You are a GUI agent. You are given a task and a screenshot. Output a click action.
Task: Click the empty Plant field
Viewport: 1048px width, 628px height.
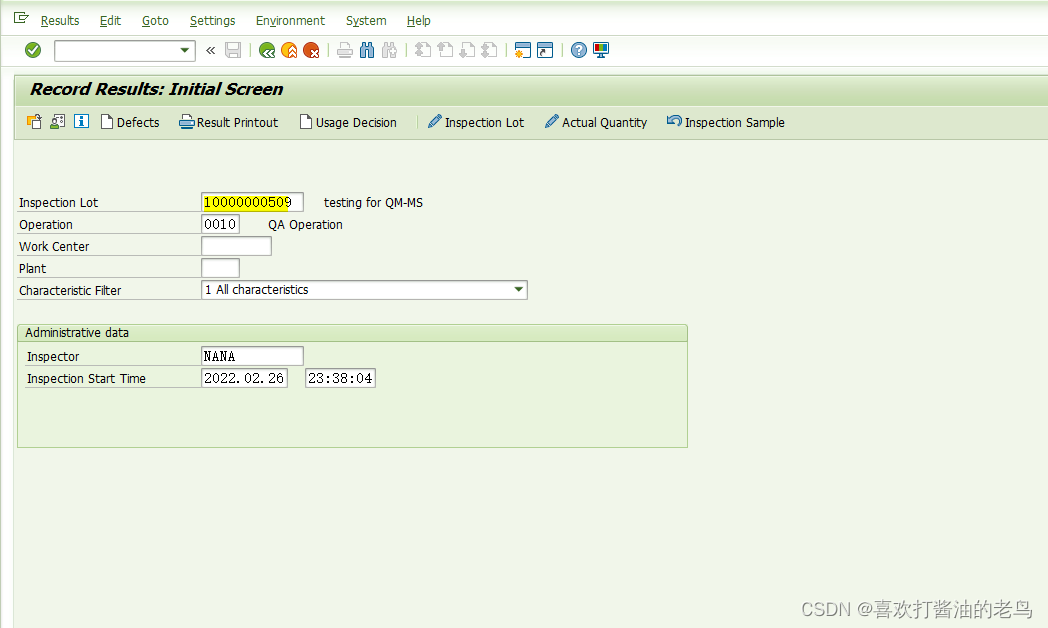coord(221,269)
